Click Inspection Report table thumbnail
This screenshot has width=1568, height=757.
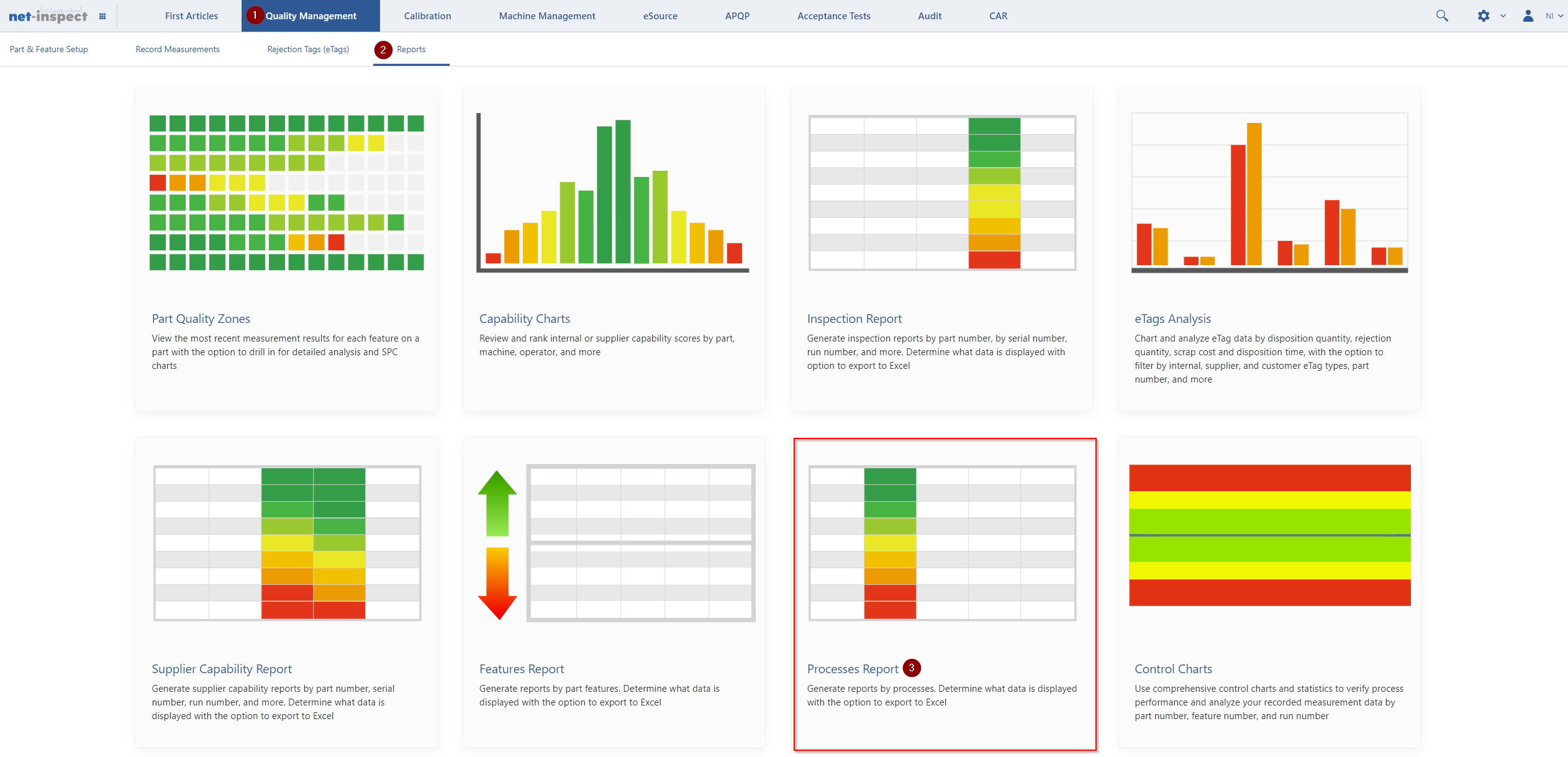coord(942,193)
